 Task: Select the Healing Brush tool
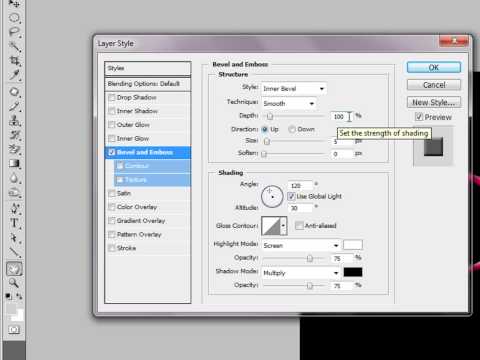(x=14, y=92)
